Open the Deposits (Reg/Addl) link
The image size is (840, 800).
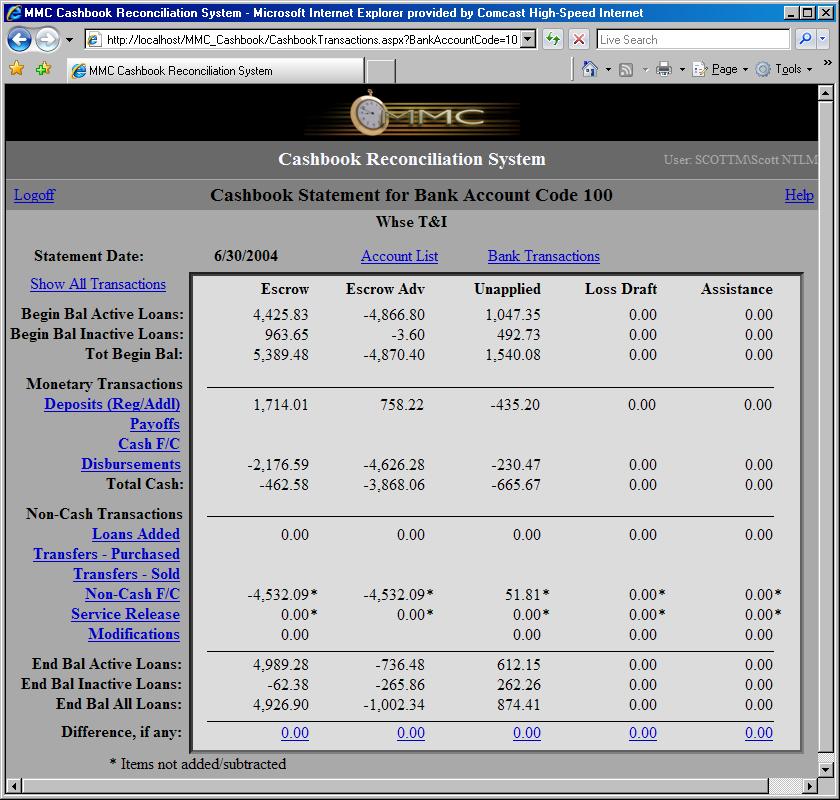click(112, 404)
